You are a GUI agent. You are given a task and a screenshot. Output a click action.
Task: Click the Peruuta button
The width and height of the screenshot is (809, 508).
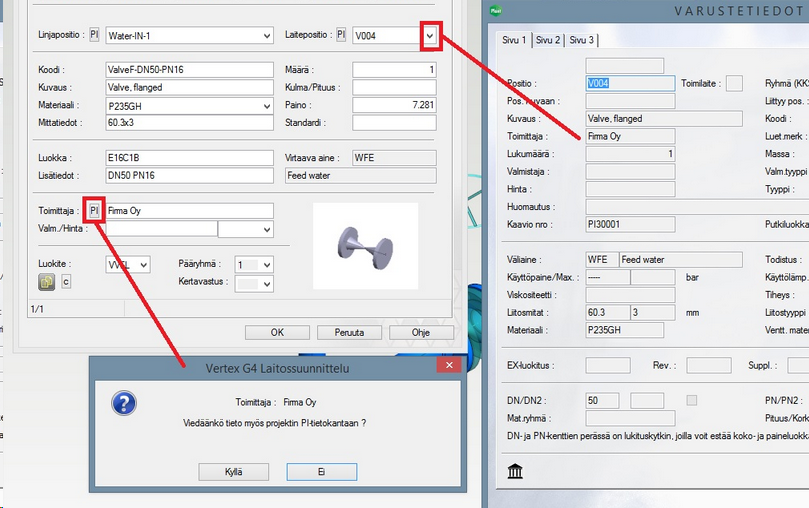pos(349,333)
